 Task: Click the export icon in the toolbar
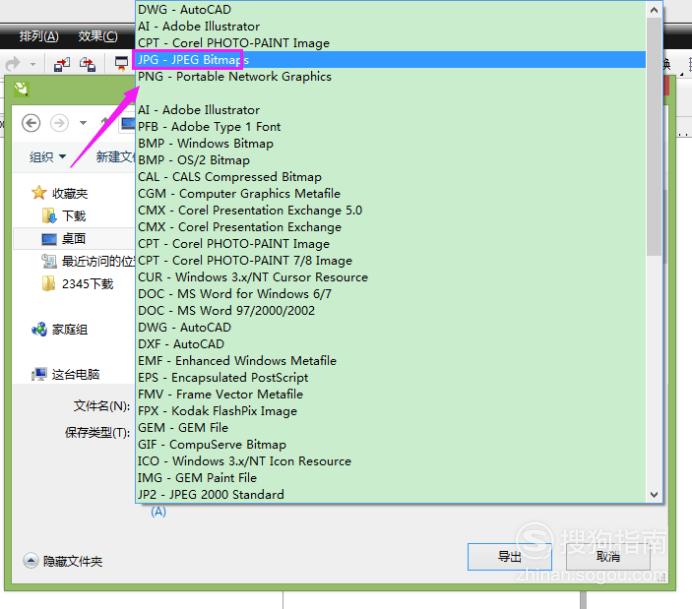click(88, 64)
